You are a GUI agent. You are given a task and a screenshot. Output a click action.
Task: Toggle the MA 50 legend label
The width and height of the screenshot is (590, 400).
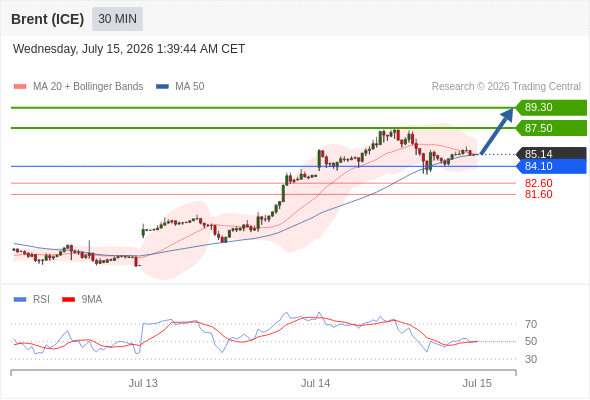(190, 87)
